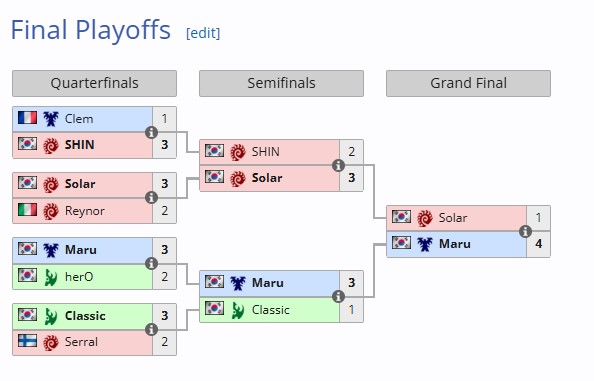Click France flag next to Clem
594x381 pixels.
[x=27, y=118]
